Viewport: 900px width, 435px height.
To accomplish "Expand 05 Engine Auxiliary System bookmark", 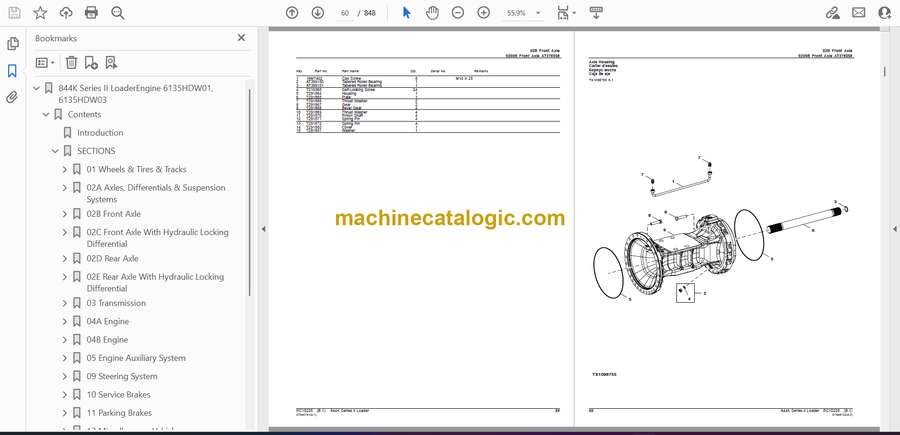I will point(64,358).
